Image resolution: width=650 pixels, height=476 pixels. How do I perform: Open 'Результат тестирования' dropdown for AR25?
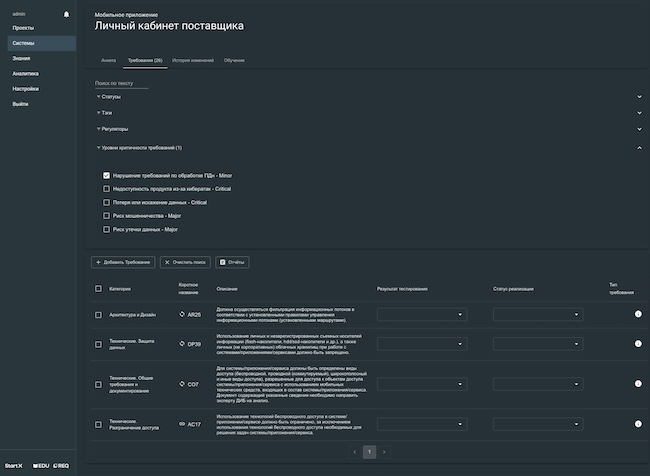(x=422, y=314)
